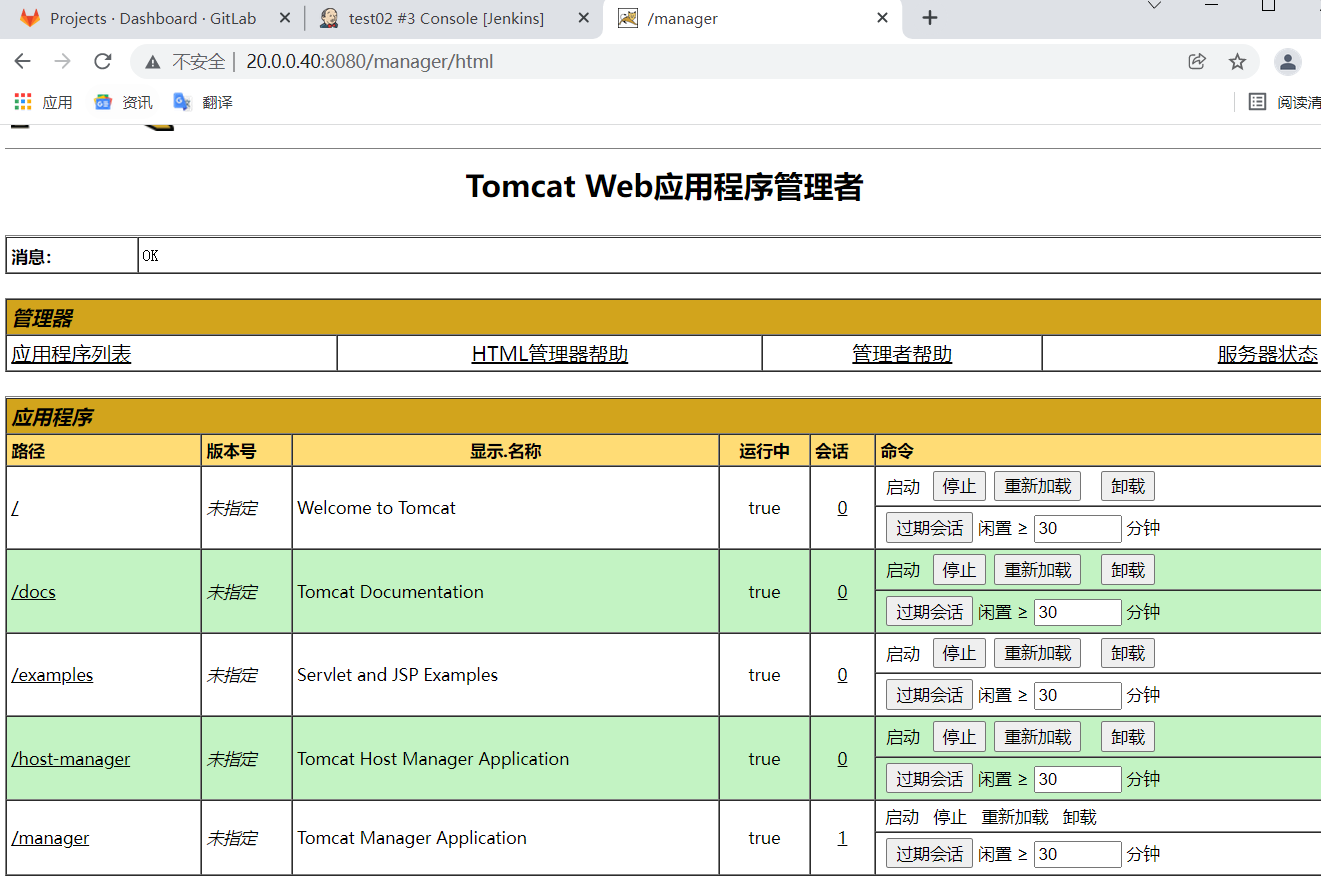The height and width of the screenshot is (876, 1321).
Task: Click the Welcome to Tomcat display name
Action: [376, 508]
